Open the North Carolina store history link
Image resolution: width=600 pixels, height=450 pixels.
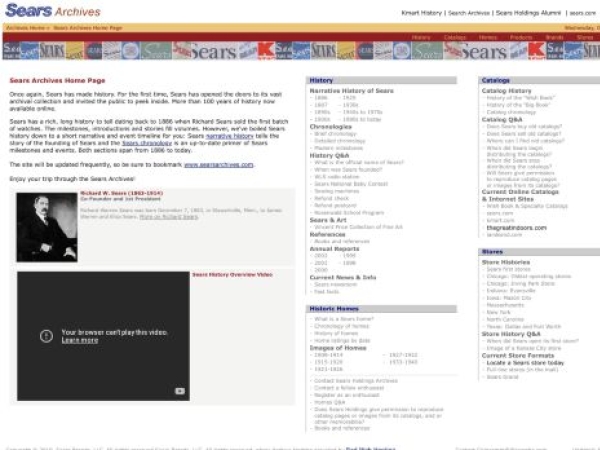[505, 319]
